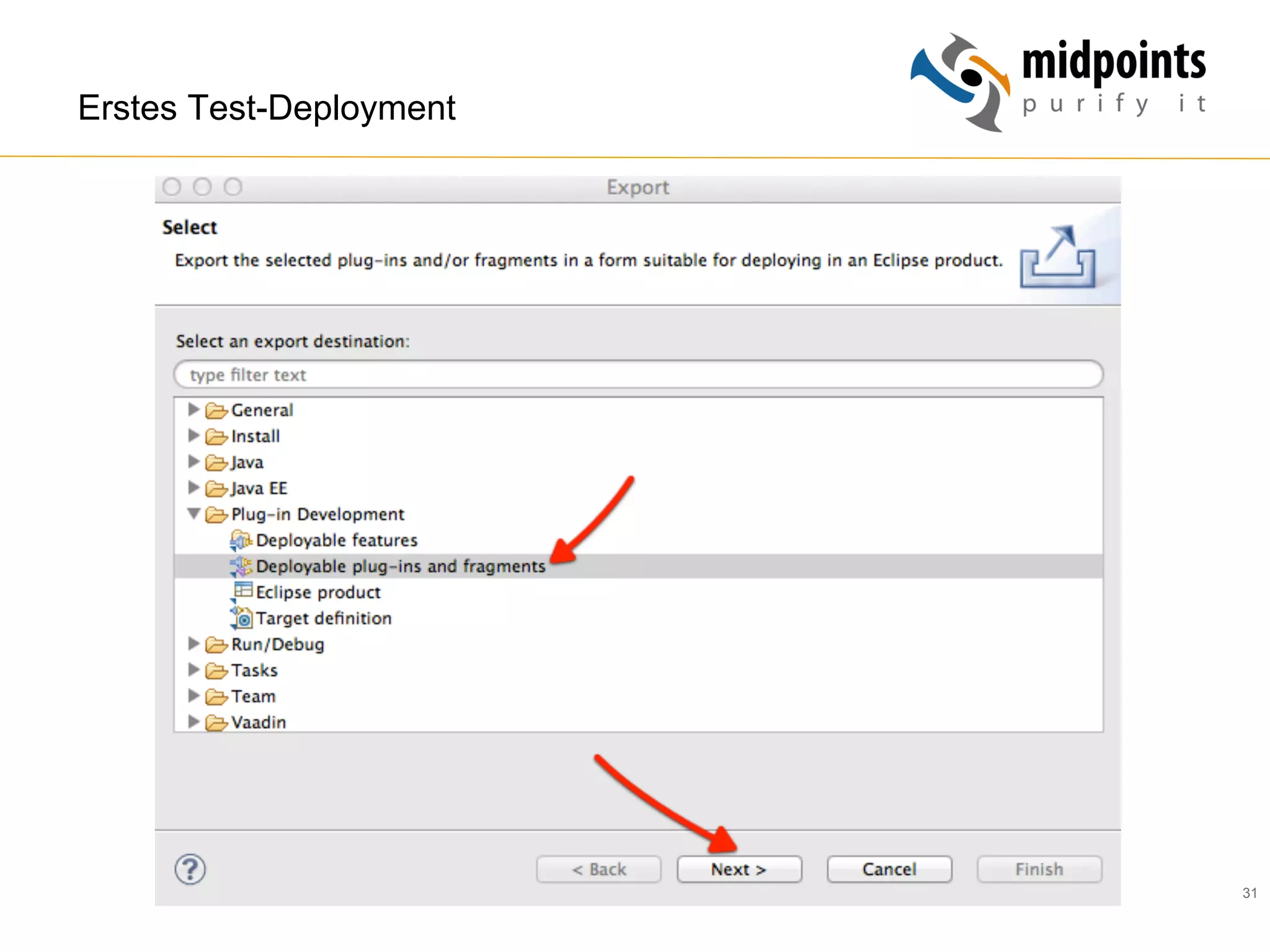This screenshot has width=1270, height=952.
Task: Click the Tasks folder icon
Action: click(216, 671)
